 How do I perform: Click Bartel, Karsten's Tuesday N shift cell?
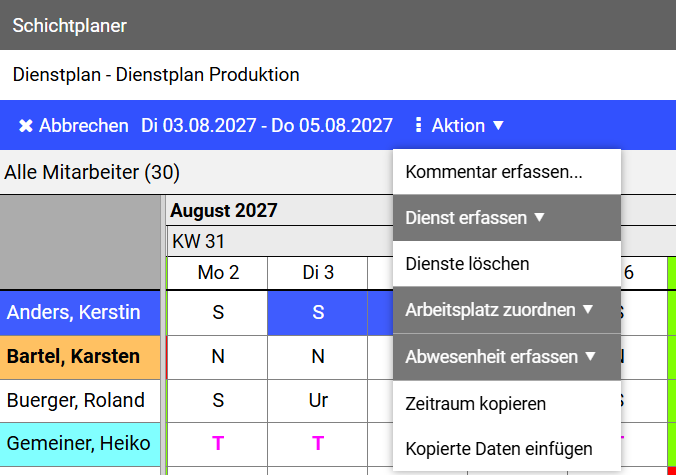(318, 357)
